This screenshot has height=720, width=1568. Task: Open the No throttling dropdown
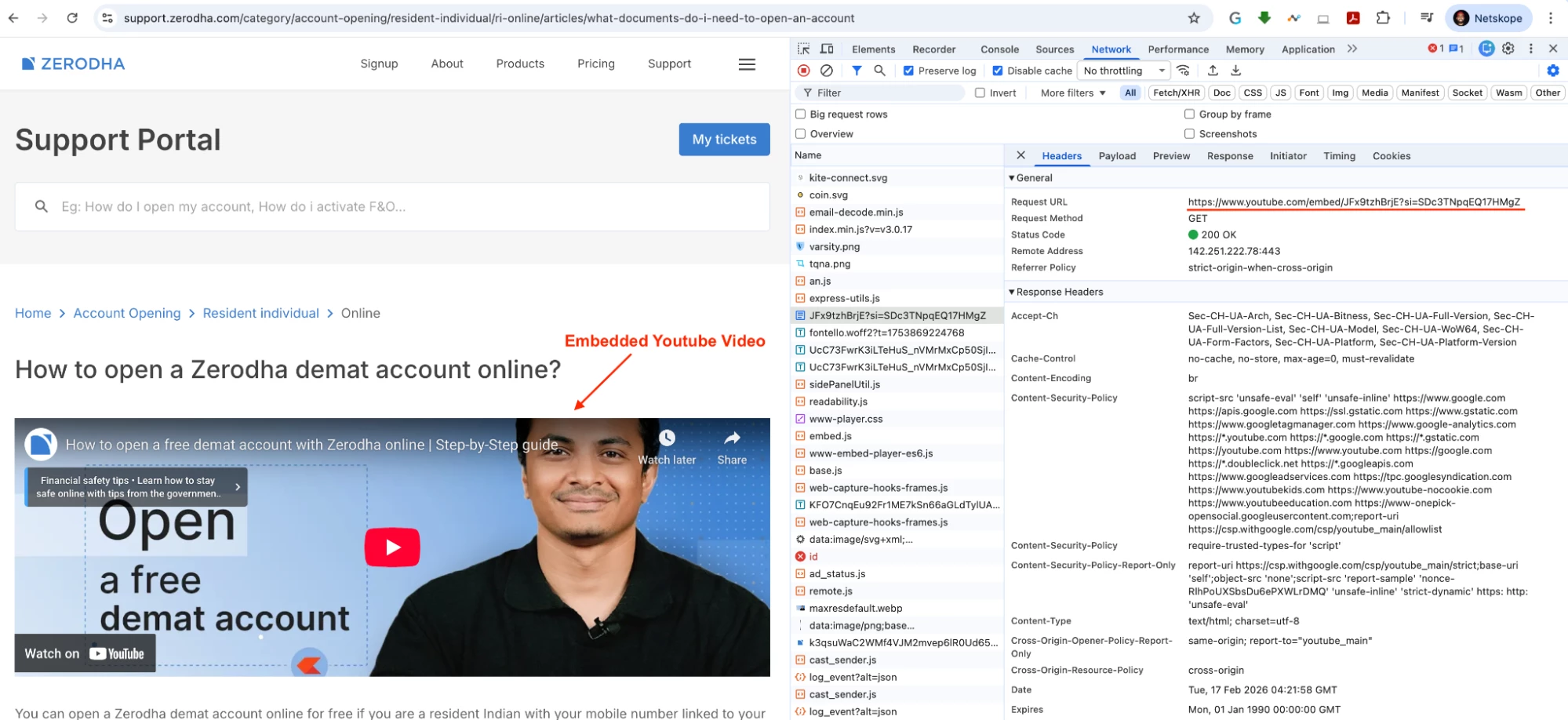click(x=1124, y=71)
